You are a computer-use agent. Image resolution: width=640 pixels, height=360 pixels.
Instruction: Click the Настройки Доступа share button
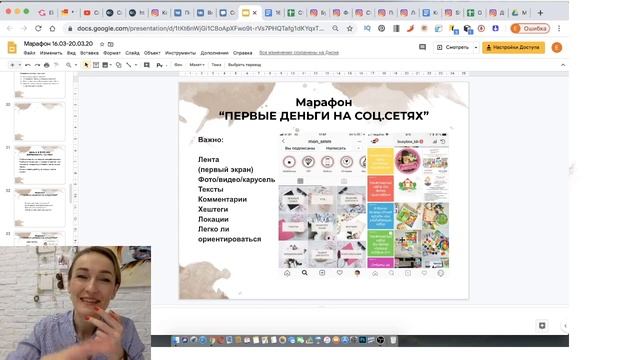(x=513, y=47)
